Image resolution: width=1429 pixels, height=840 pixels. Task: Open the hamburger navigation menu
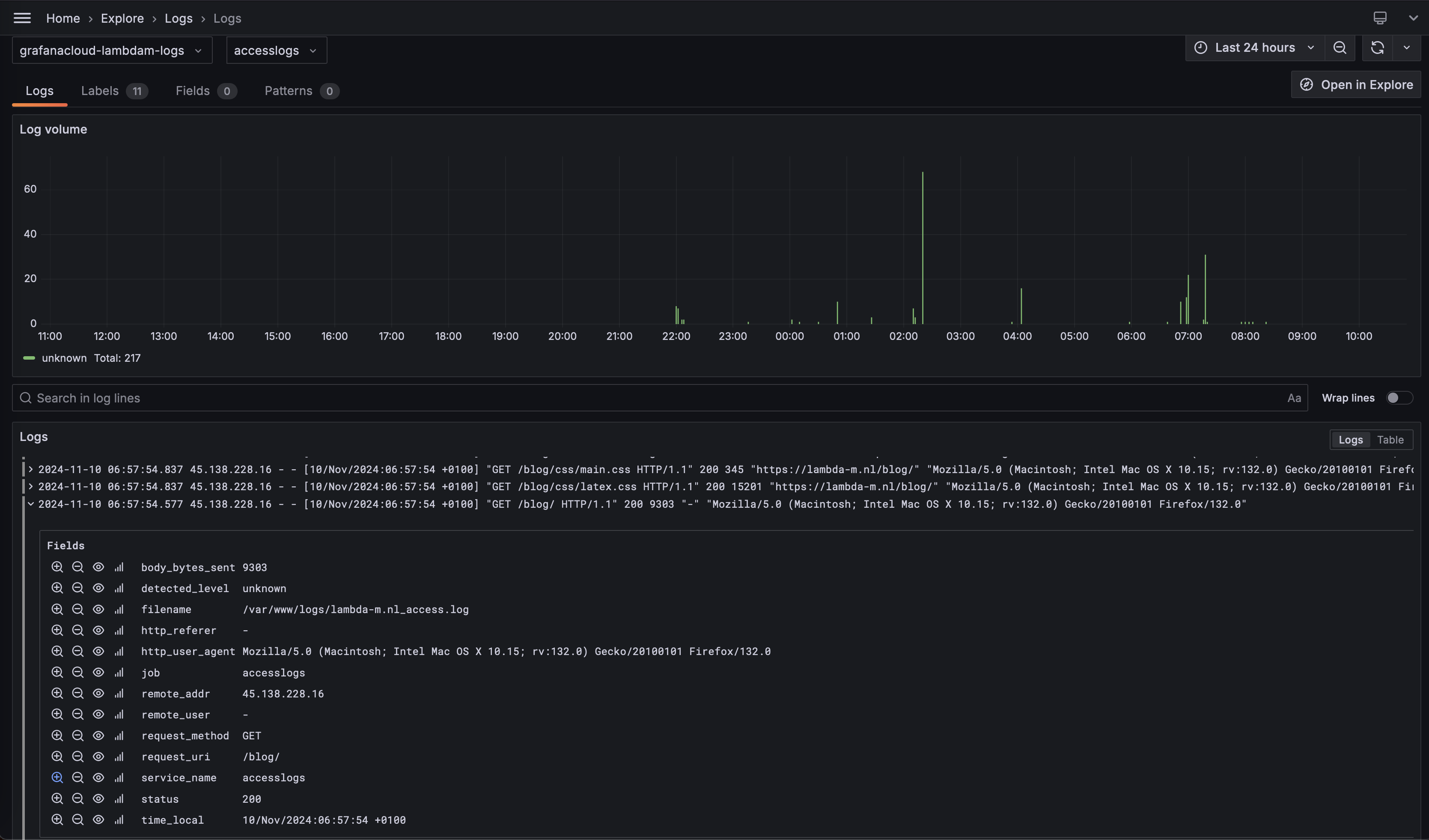[22, 18]
